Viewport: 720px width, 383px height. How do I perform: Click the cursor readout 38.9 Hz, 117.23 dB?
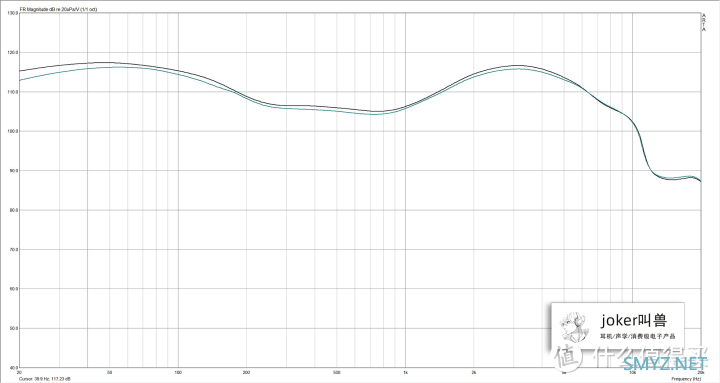coord(45,379)
